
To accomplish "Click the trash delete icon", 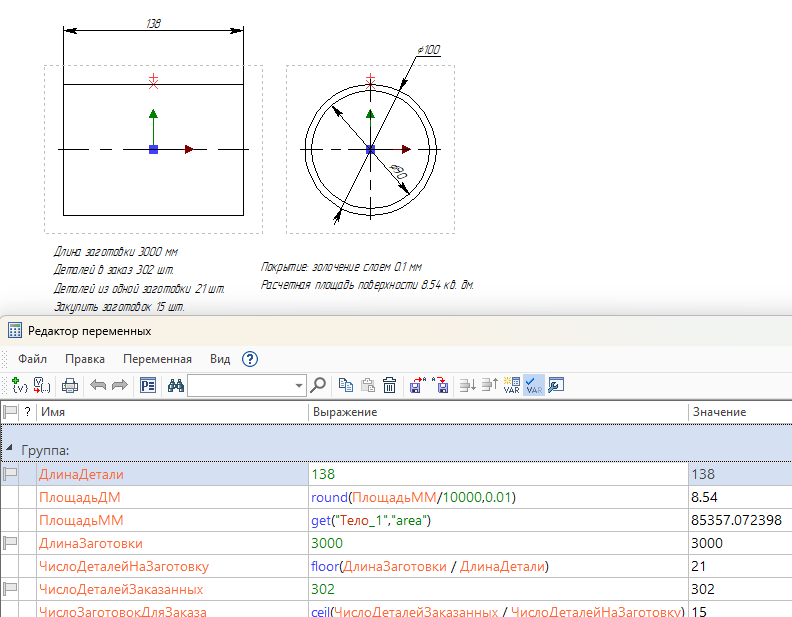I will (x=390, y=385).
